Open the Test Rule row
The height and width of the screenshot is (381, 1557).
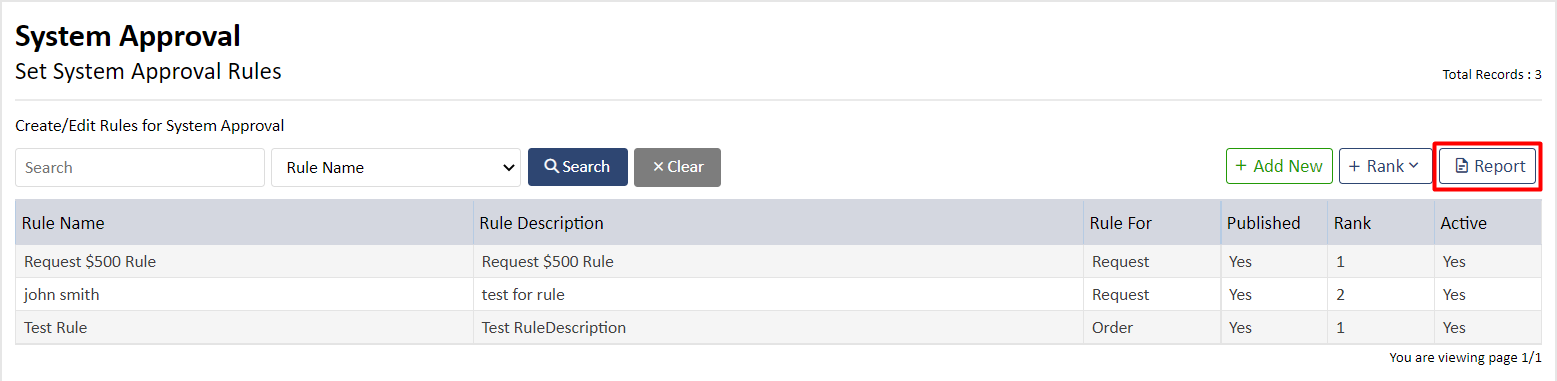pyautogui.click(x=778, y=328)
